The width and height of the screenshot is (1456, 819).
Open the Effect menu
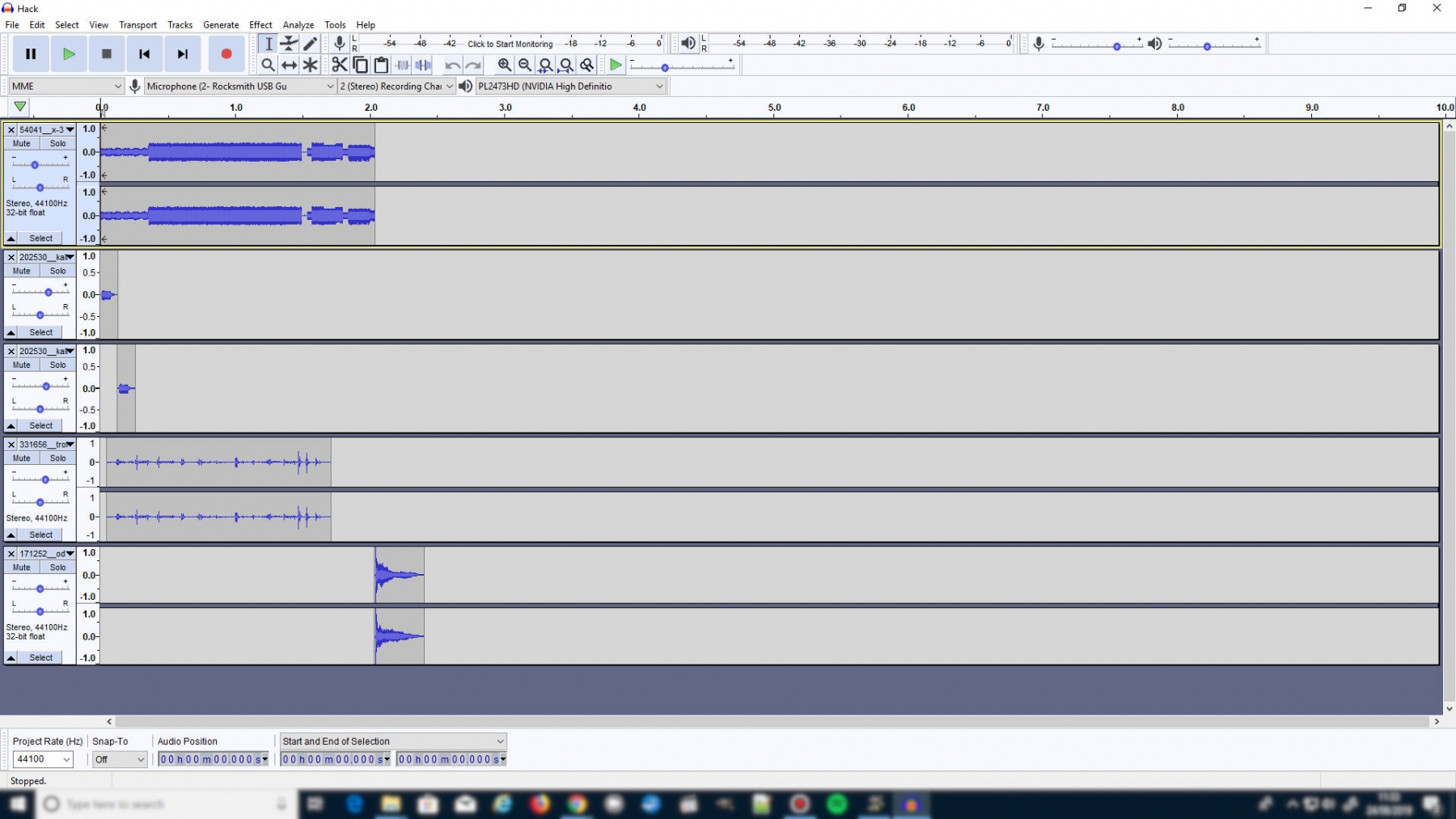pyautogui.click(x=260, y=25)
